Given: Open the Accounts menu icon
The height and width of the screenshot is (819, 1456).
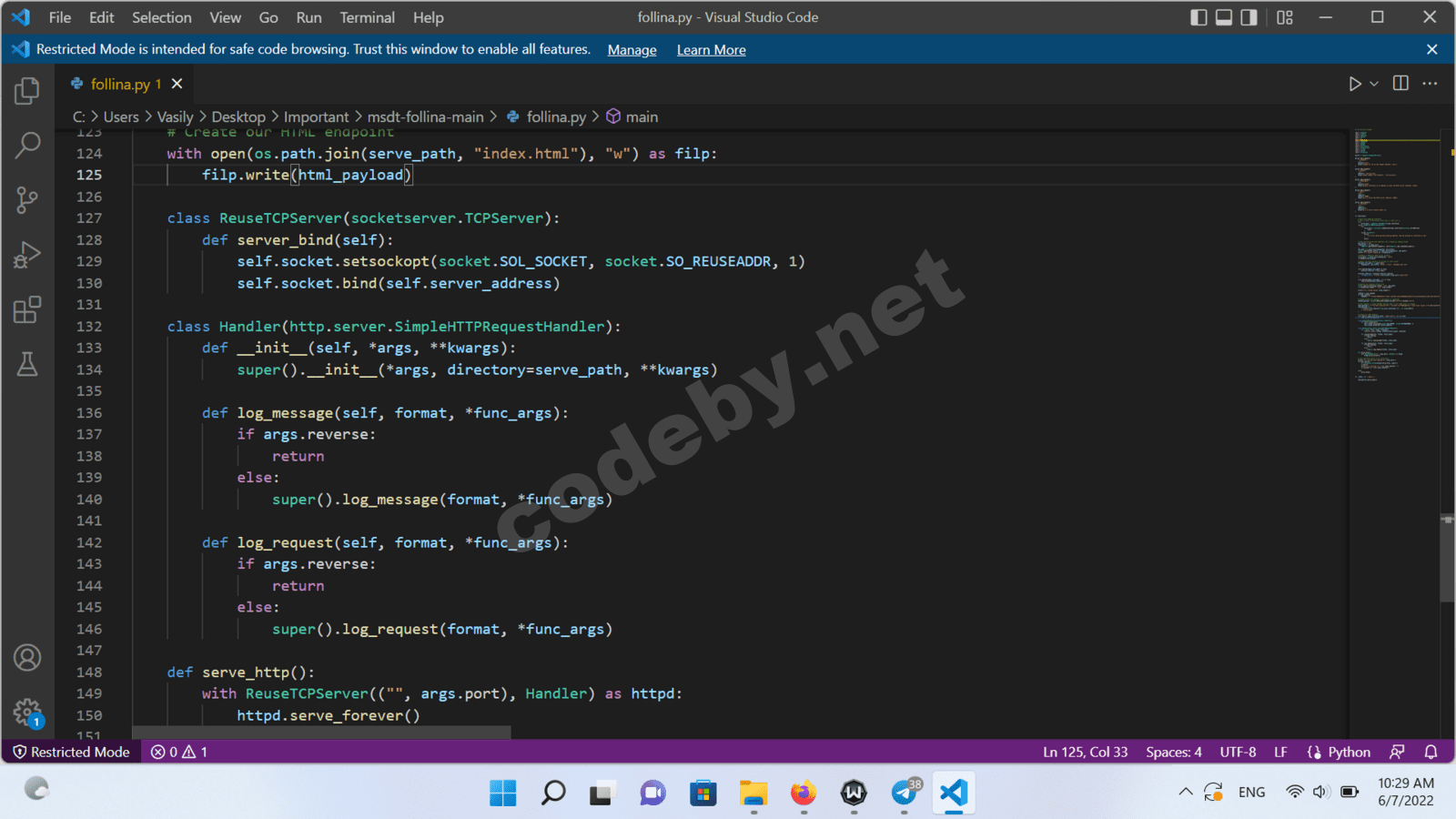Looking at the screenshot, I should pyautogui.click(x=27, y=657).
